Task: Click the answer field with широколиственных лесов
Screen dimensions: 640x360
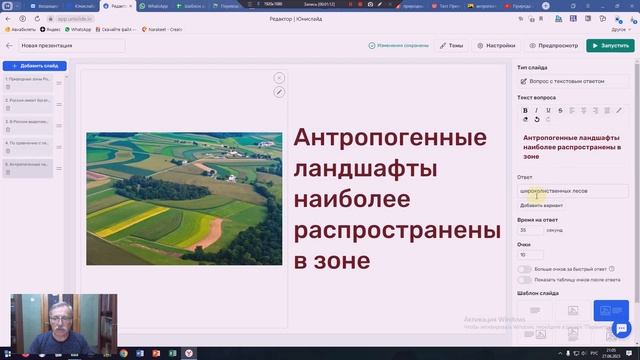Action: 573,191
